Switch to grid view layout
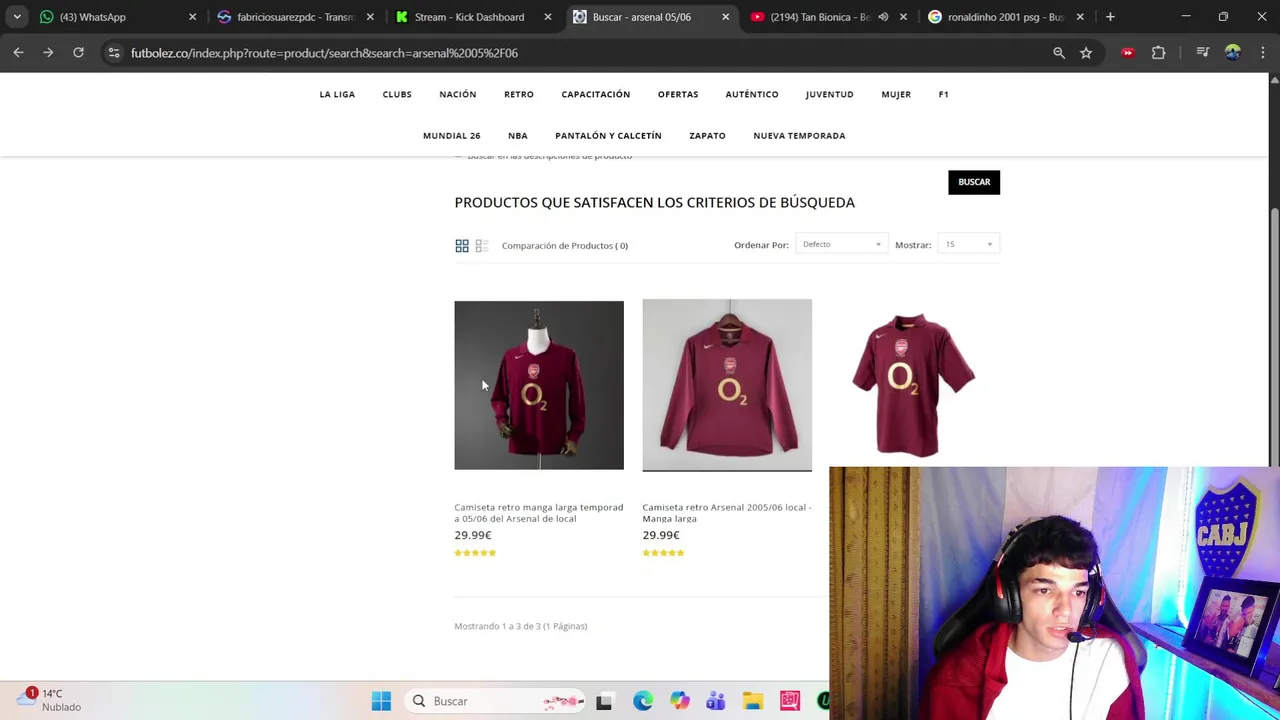This screenshot has width=1280, height=720. pyautogui.click(x=462, y=245)
